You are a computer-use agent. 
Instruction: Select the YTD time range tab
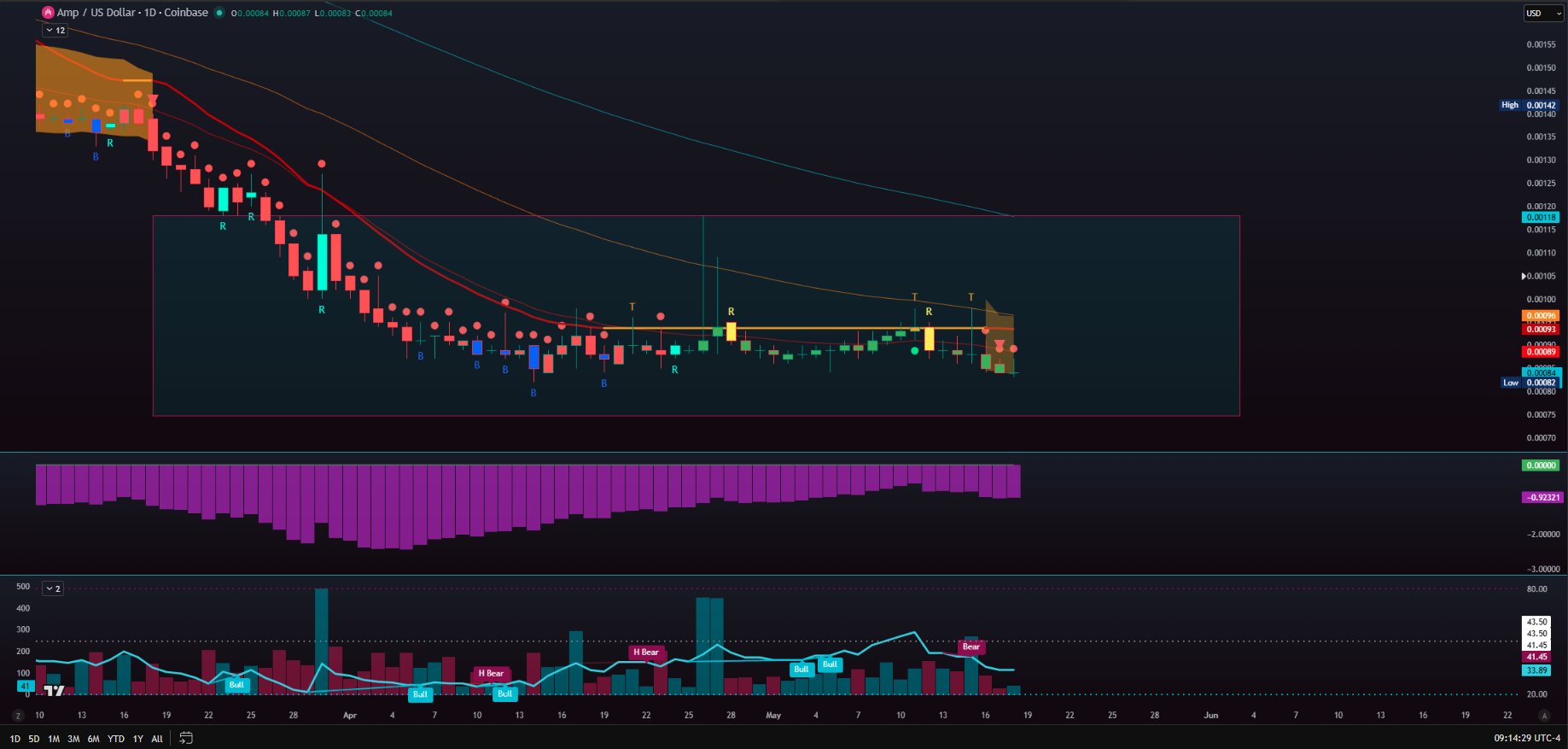116,739
